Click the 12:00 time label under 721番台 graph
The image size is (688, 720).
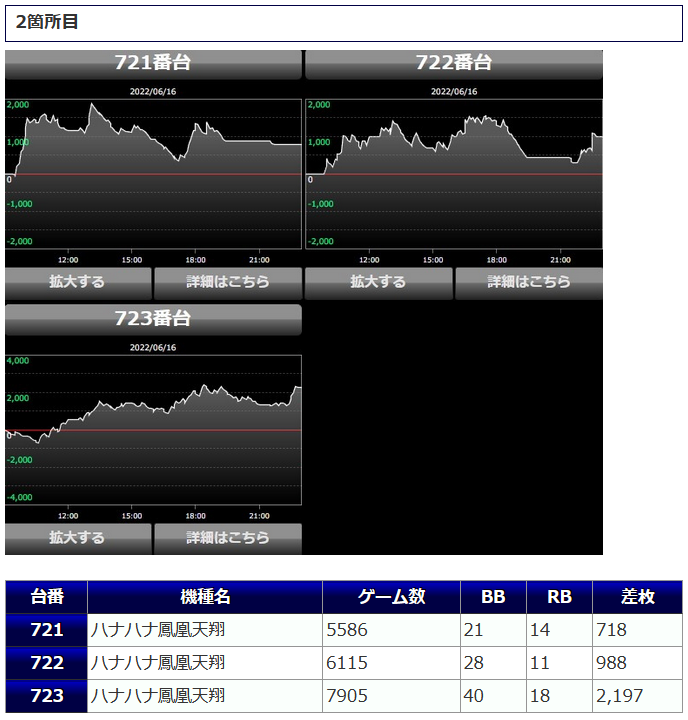tap(68, 260)
